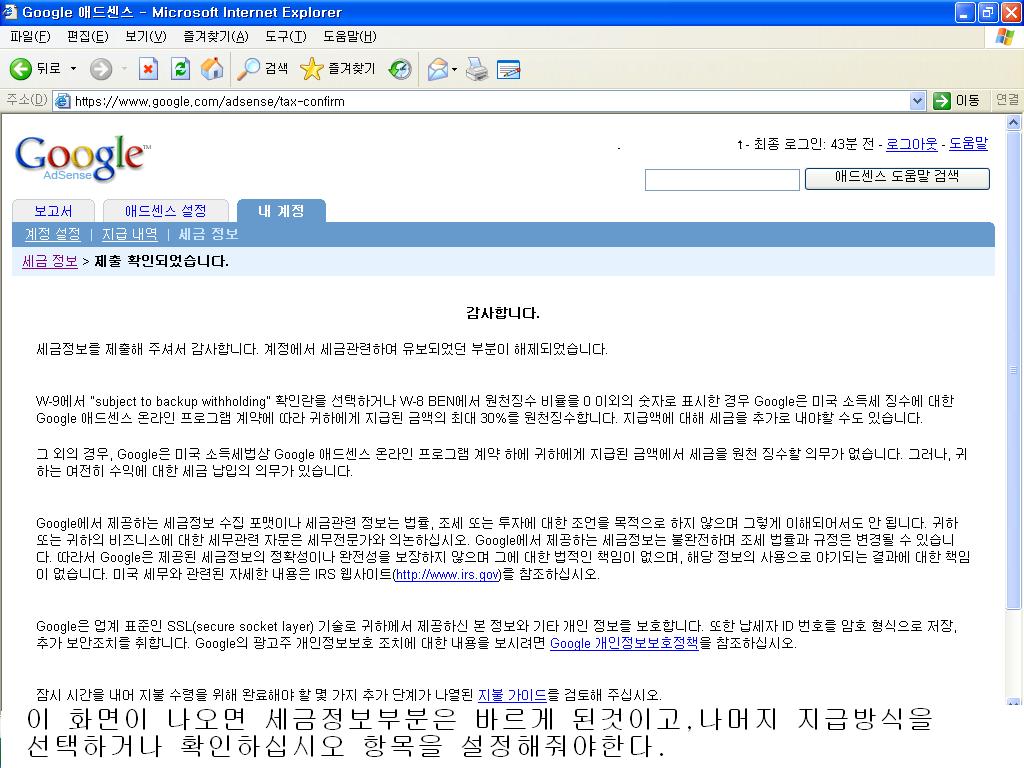Click the 세금 정보 breadcrumb link

pyautogui.click(x=50, y=261)
